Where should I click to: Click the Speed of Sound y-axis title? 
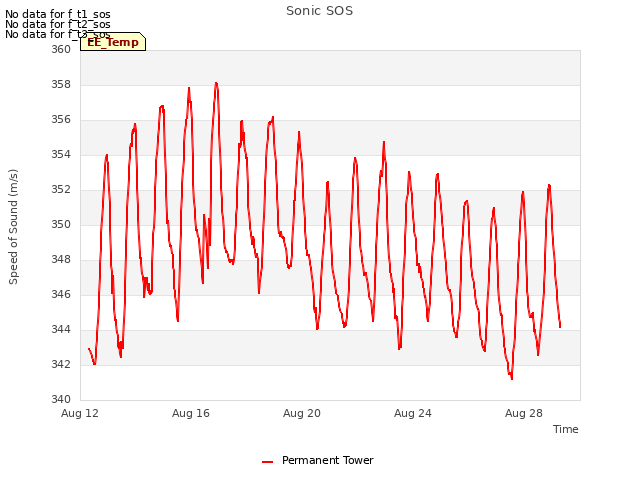point(13,227)
